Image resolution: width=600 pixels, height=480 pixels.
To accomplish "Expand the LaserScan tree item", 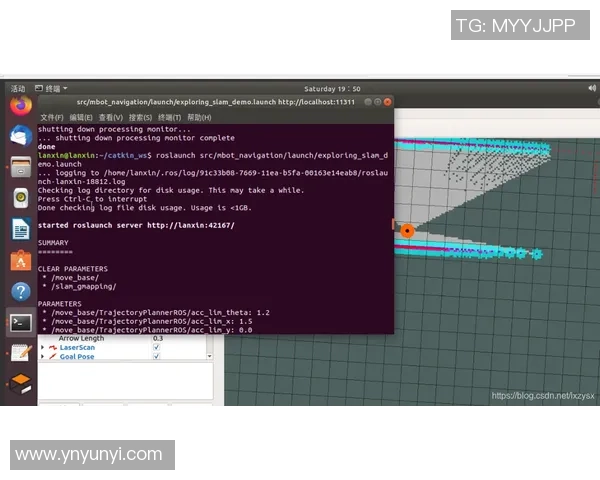I will pos(42,347).
